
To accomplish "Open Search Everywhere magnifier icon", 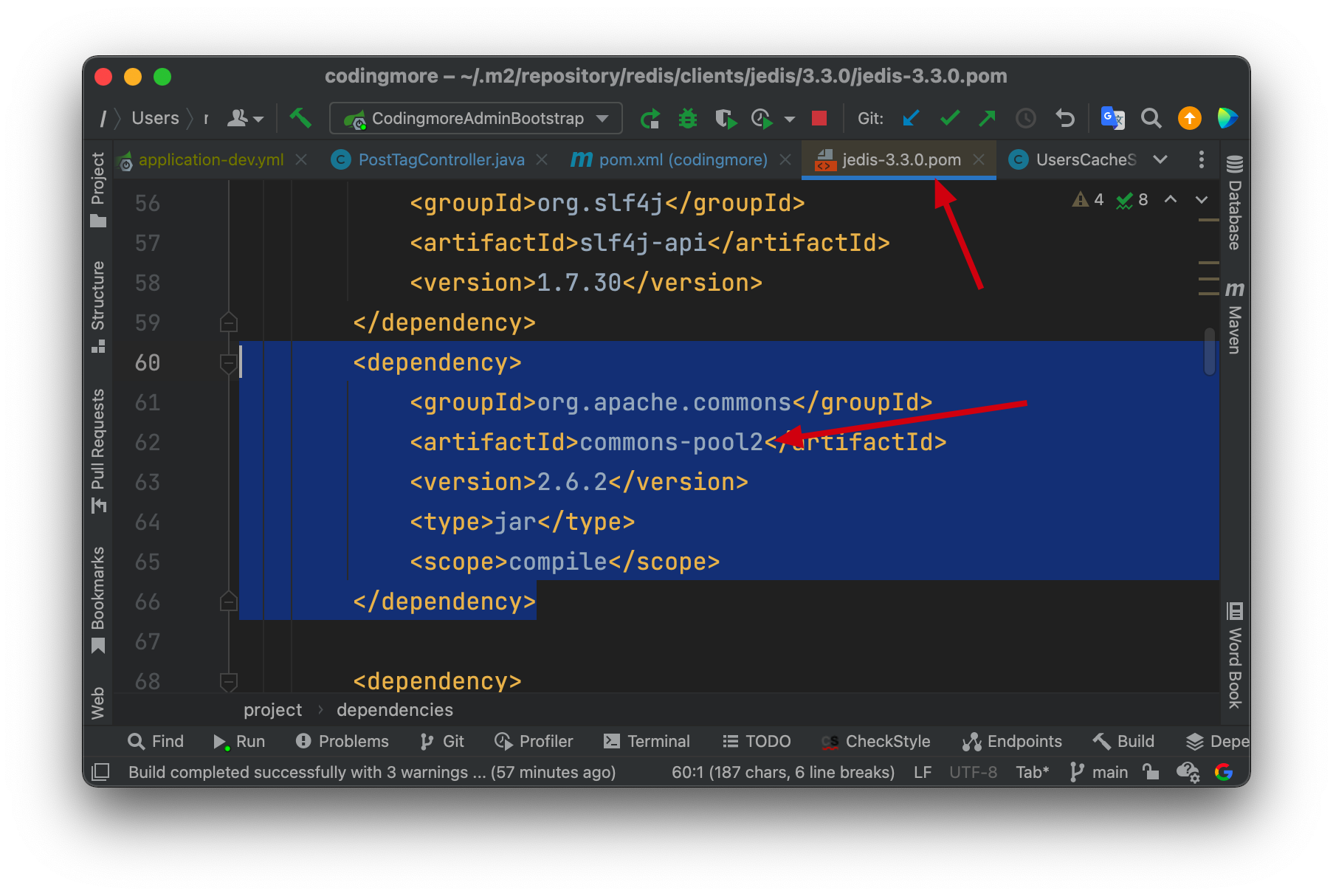I will (x=1151, y=118).
